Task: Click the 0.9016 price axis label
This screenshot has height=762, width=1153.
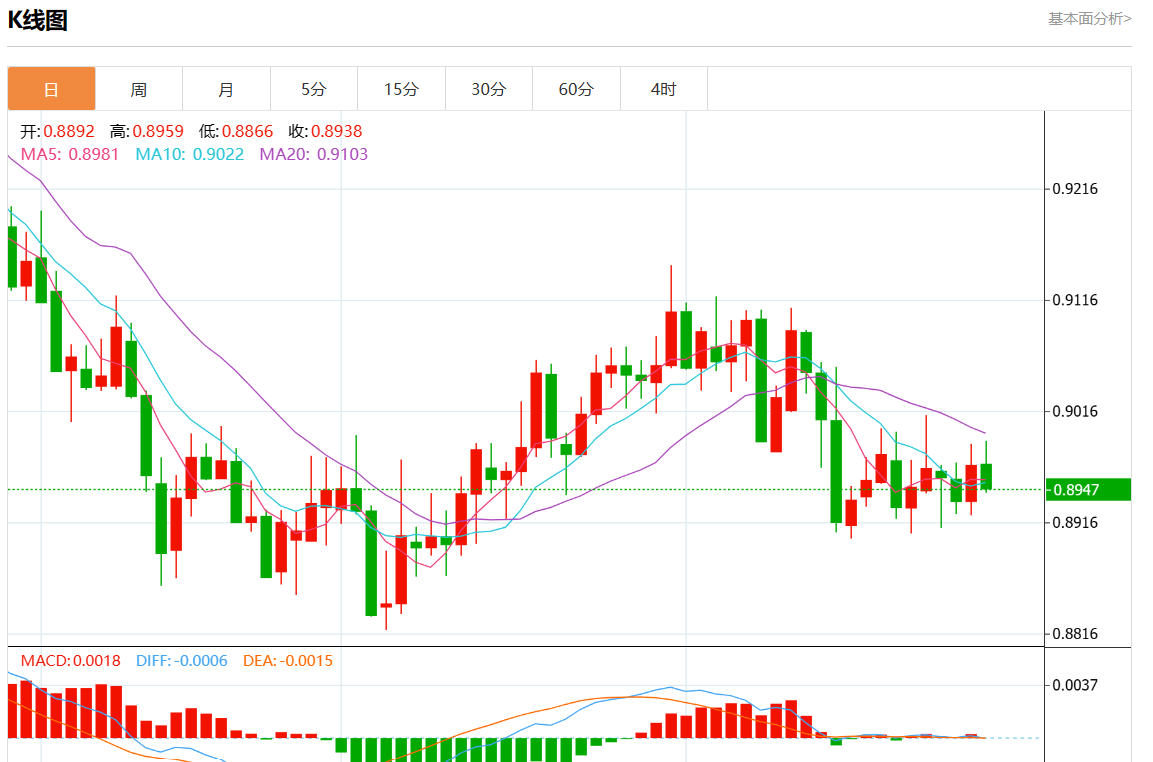Action: 1075,411
